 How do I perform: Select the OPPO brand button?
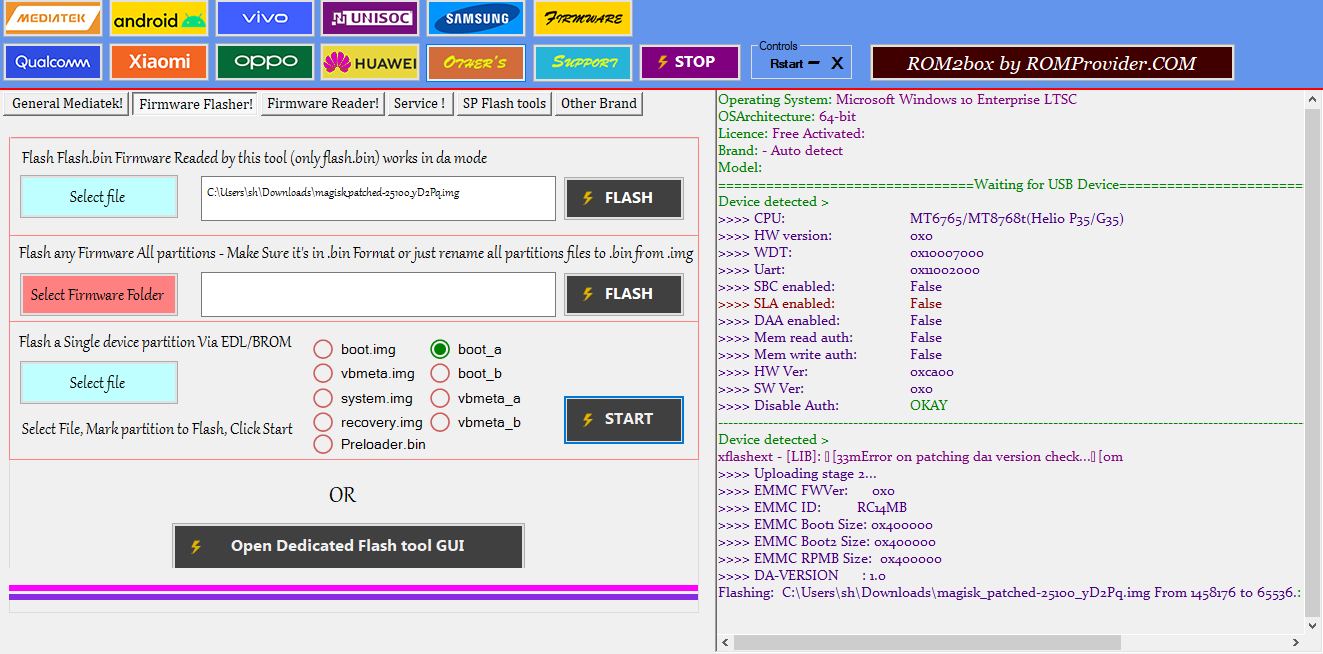coord(265,62)
